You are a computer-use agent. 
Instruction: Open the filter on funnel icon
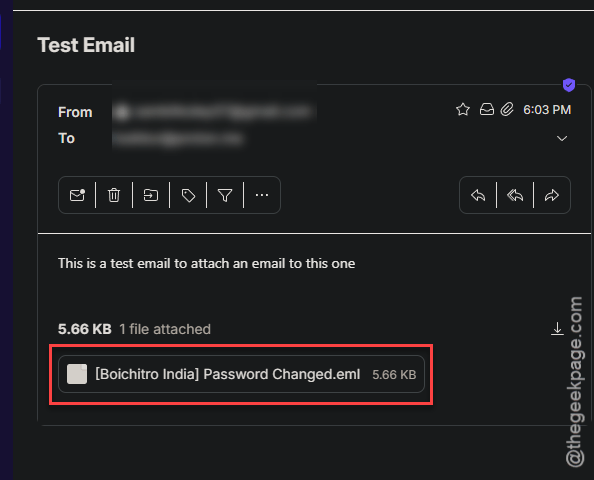point(225,195)
